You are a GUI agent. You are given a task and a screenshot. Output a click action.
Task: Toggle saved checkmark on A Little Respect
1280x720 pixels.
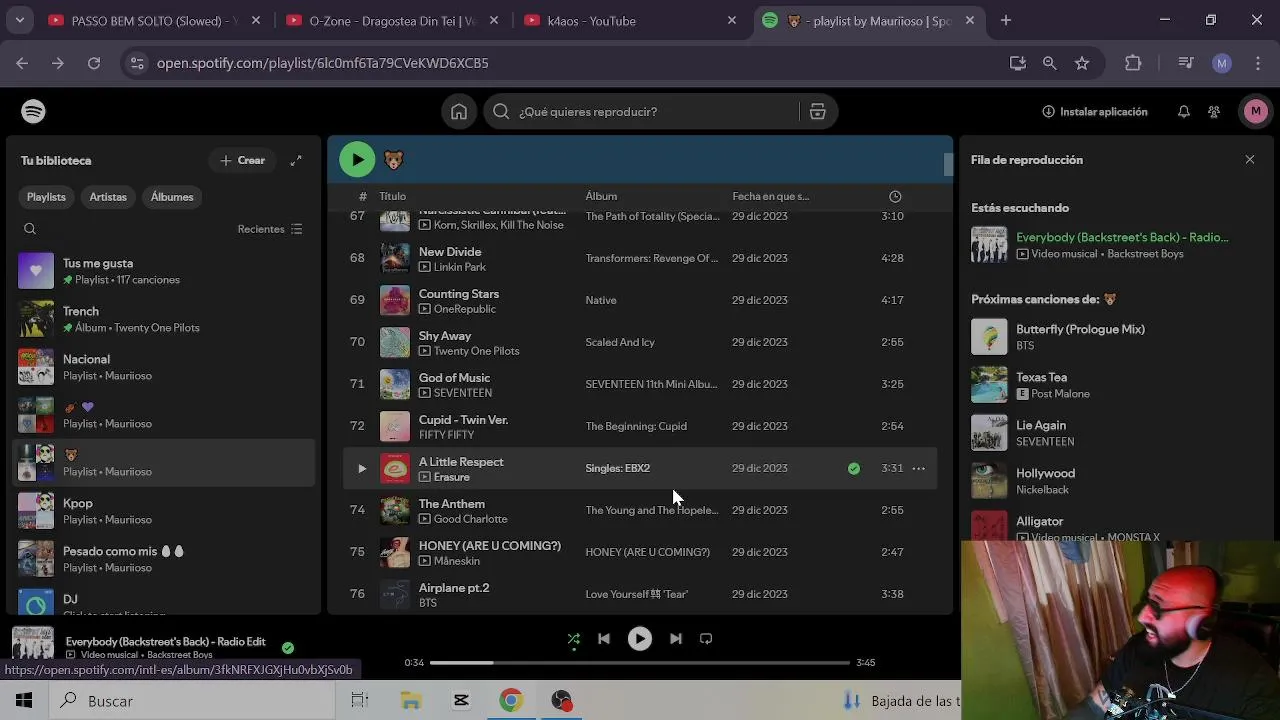tap(854, 468)
